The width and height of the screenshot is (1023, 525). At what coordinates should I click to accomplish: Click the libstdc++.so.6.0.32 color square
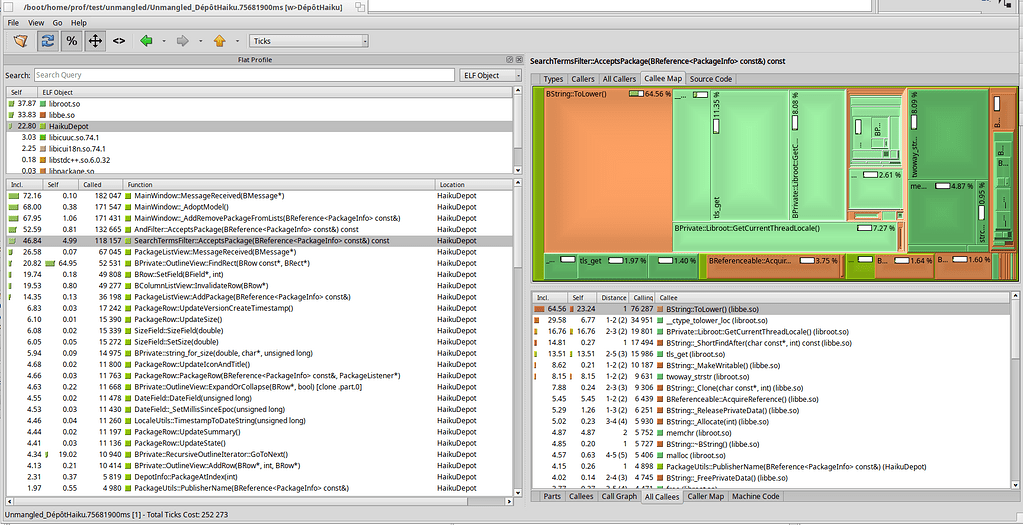coord(44,160)
